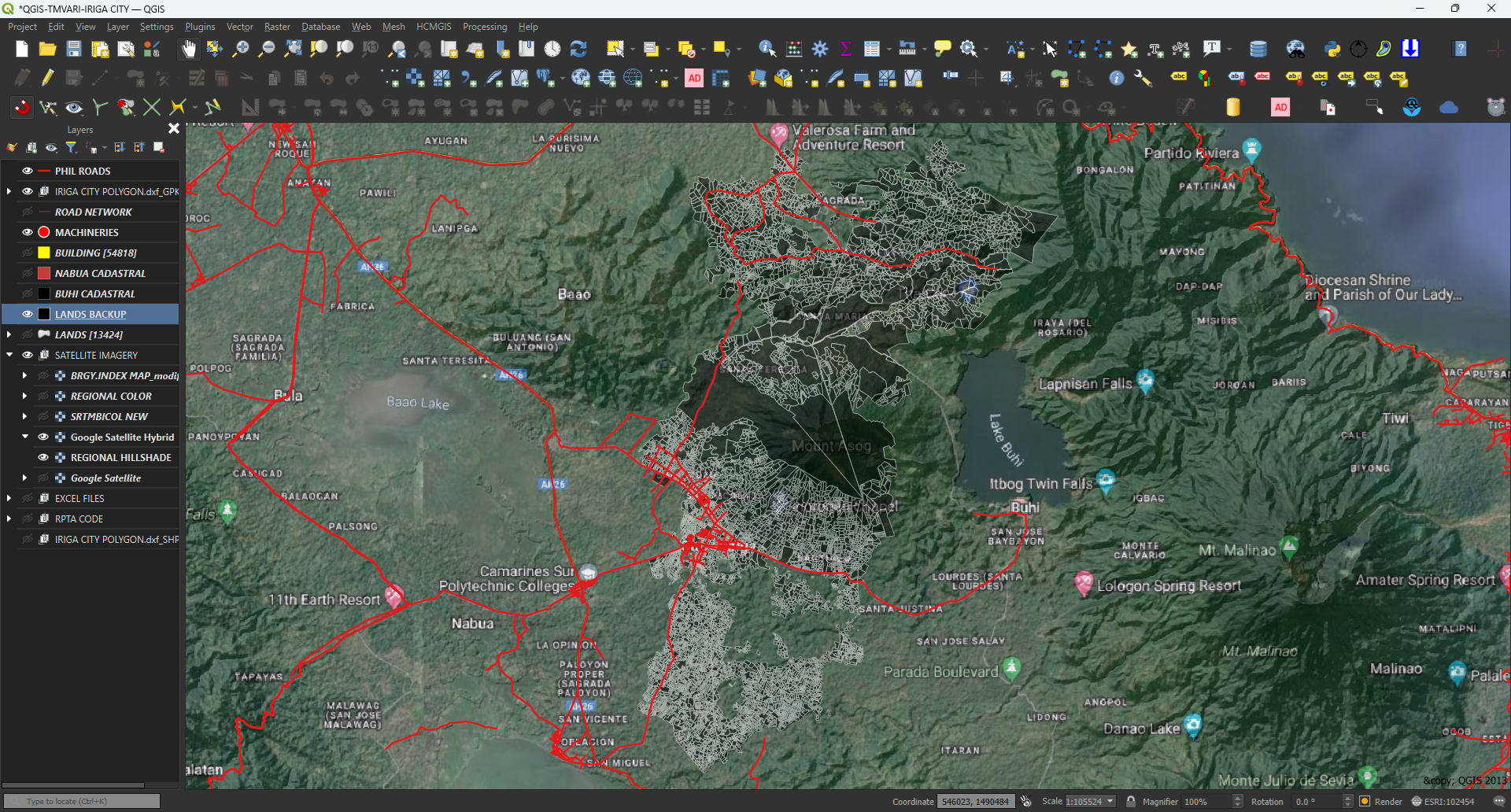Viewport: 1511px width, 812px height.
Task: Expand the EXCEL FILES group
Action: 9,497
